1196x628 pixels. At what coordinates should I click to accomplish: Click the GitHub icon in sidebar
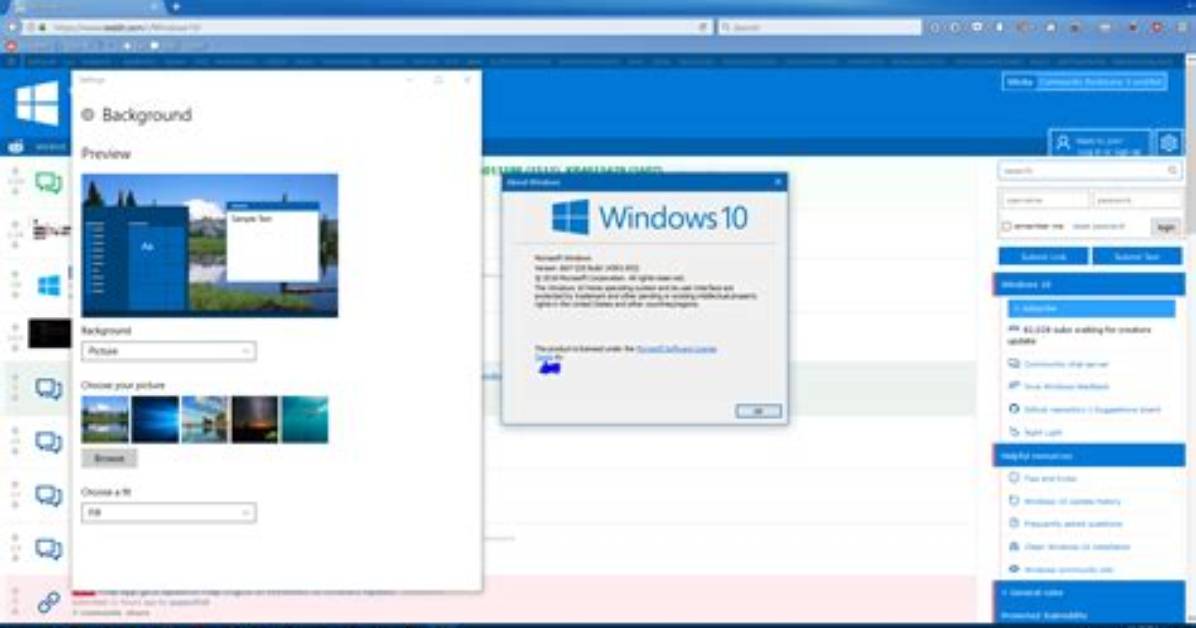click(1014, 409)
